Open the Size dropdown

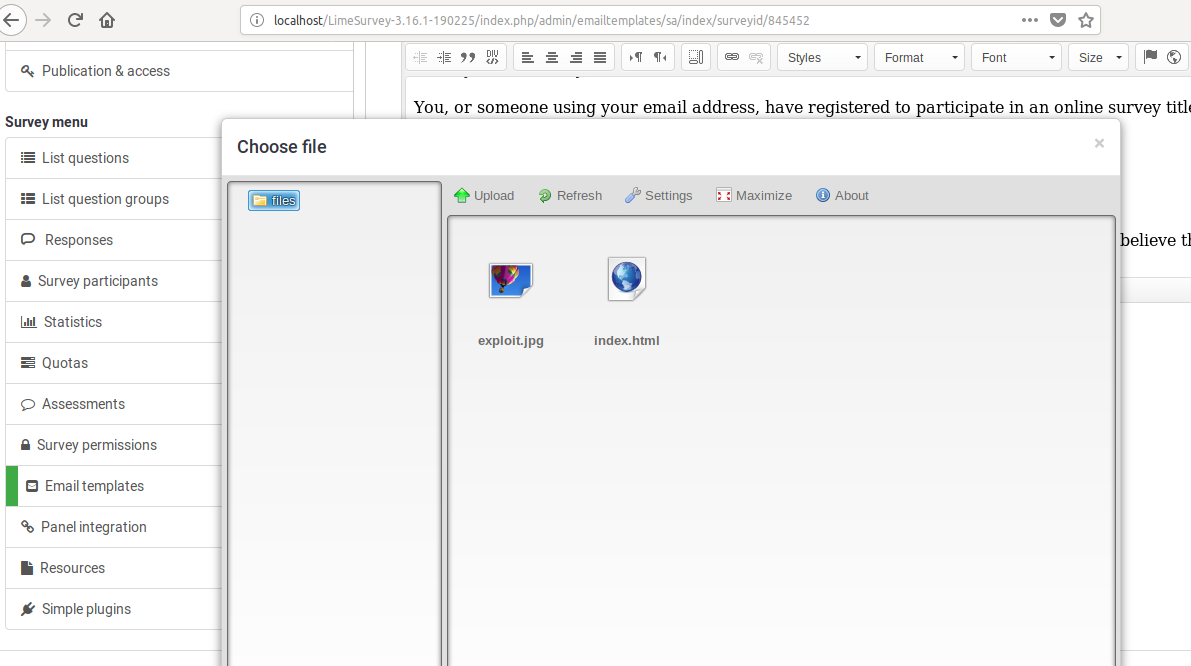coord(1098,58)
